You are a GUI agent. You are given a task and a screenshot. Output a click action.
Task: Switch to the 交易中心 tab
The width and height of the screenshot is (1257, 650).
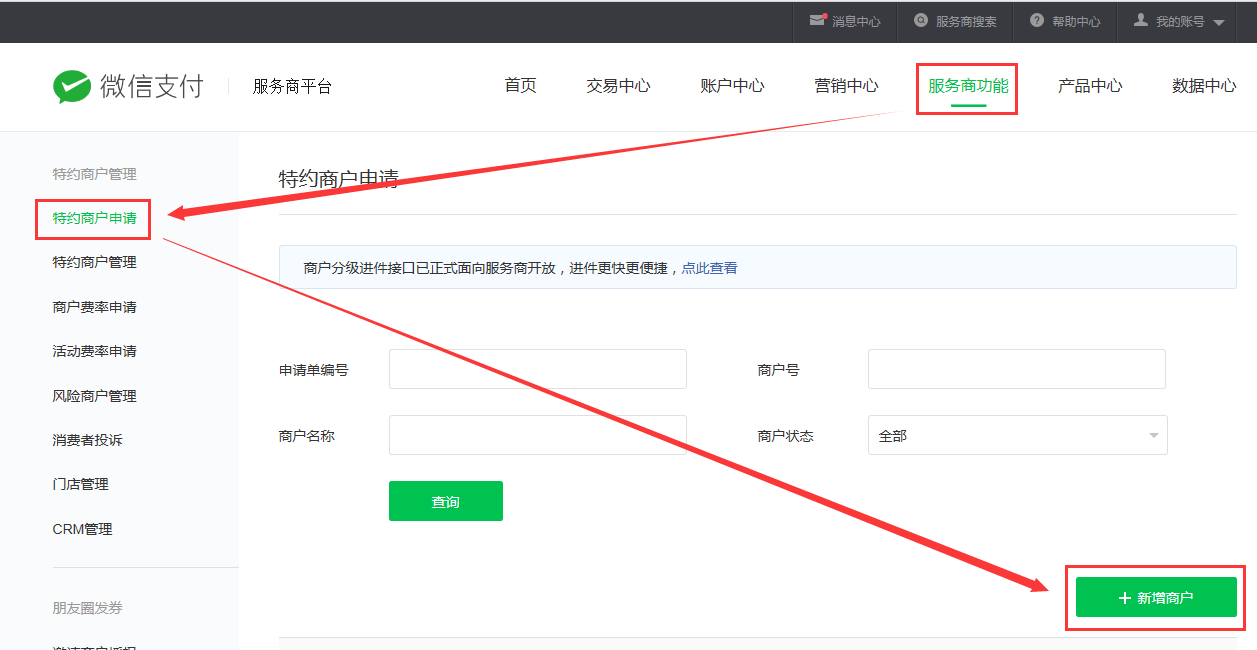pos(618,86)
